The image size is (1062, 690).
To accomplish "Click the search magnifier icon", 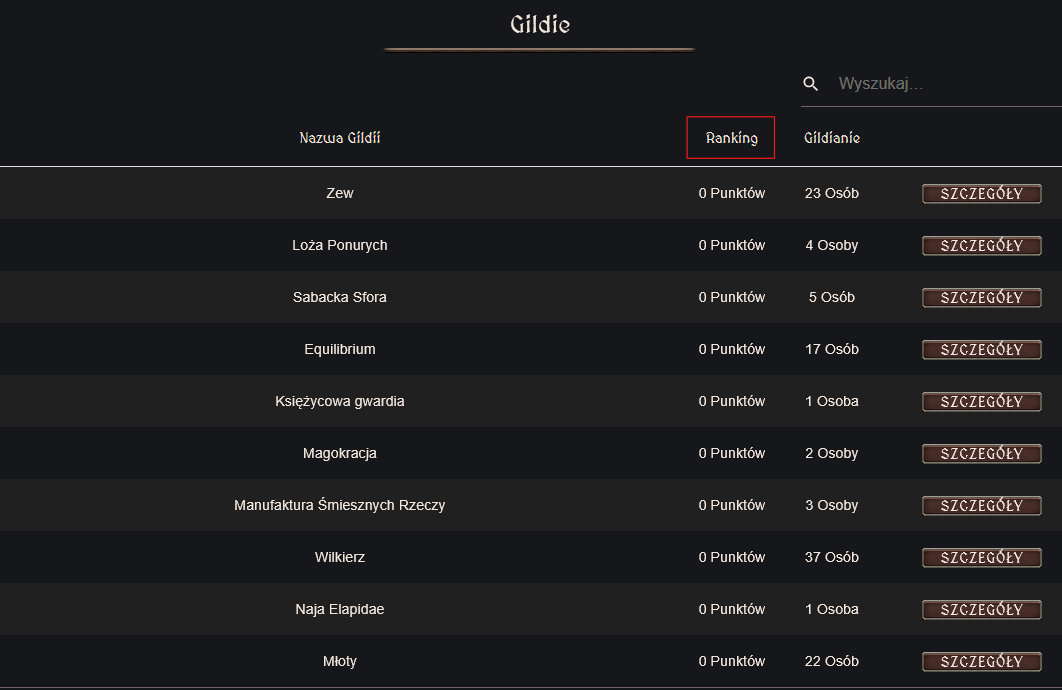I will click(811, 84).
